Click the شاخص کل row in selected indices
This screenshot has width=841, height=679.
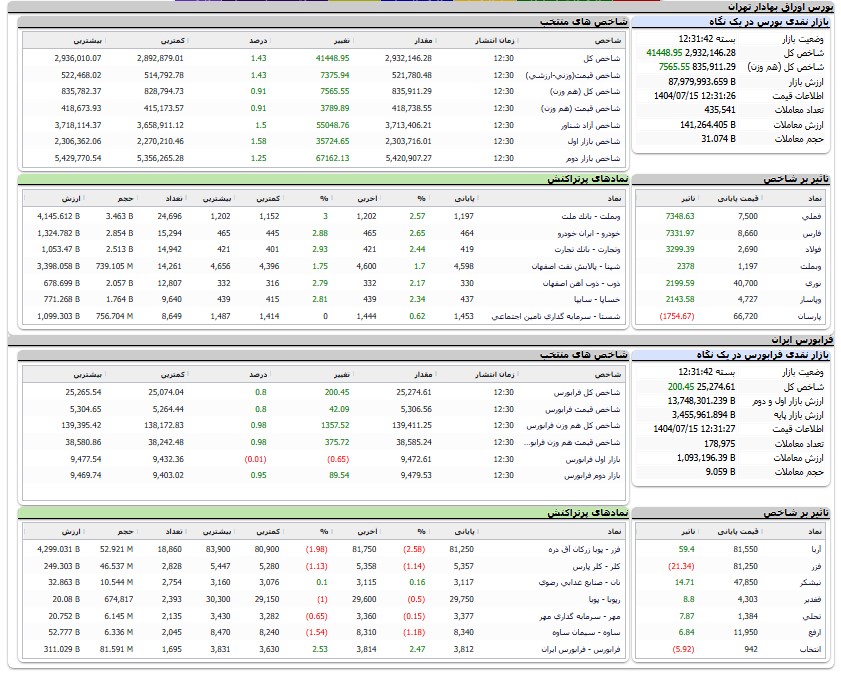coord(600,59)
